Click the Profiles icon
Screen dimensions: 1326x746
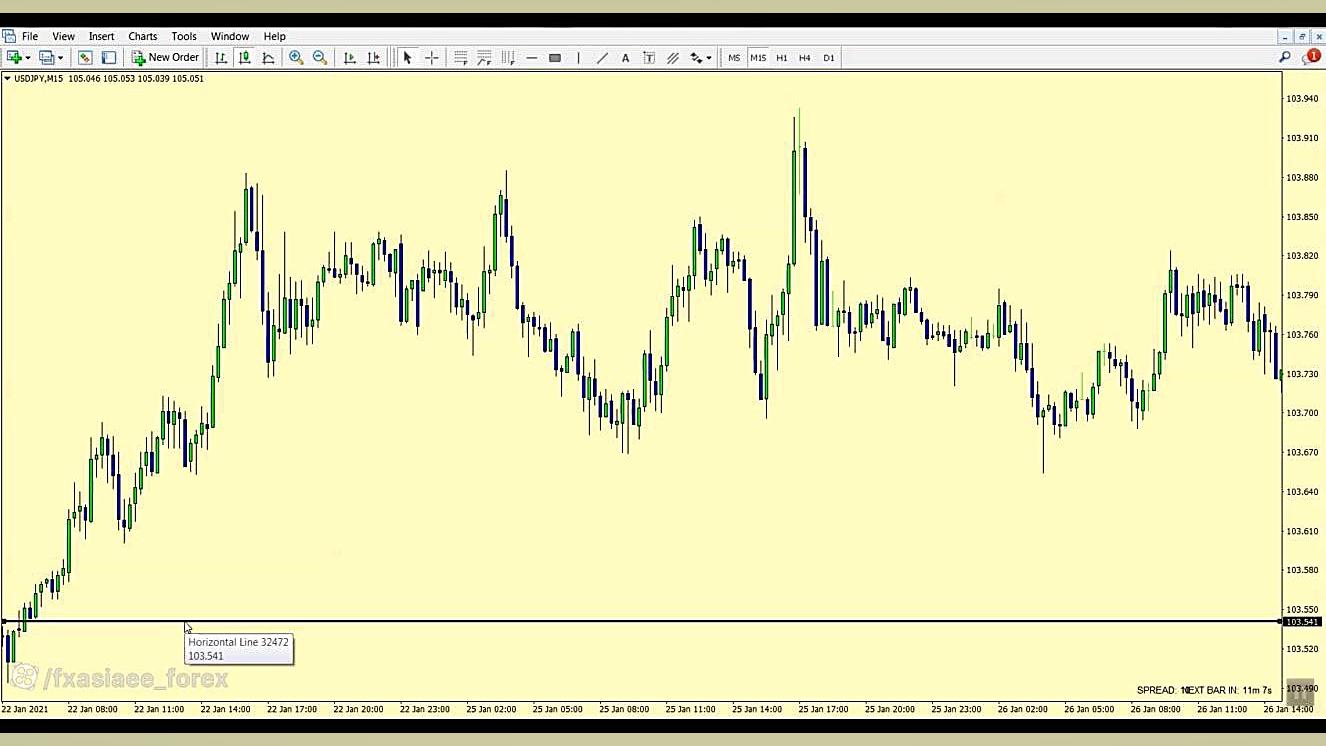click(x=46, y=58)
